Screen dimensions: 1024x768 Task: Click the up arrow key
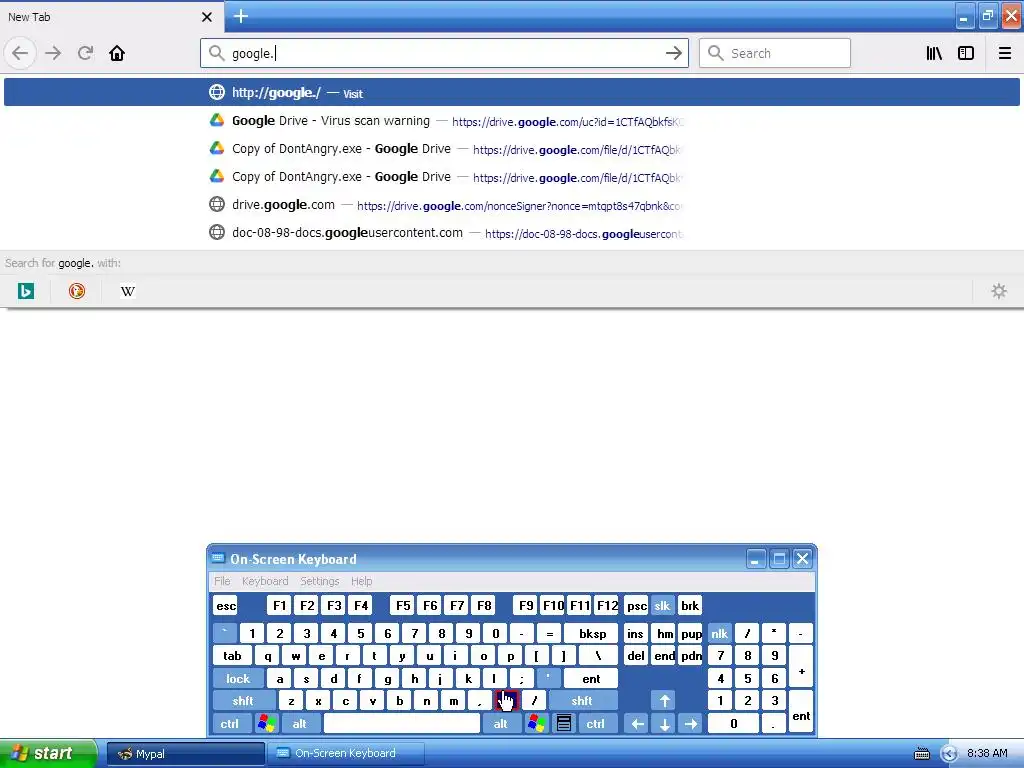pyautogui.click(x=664, y=701)
